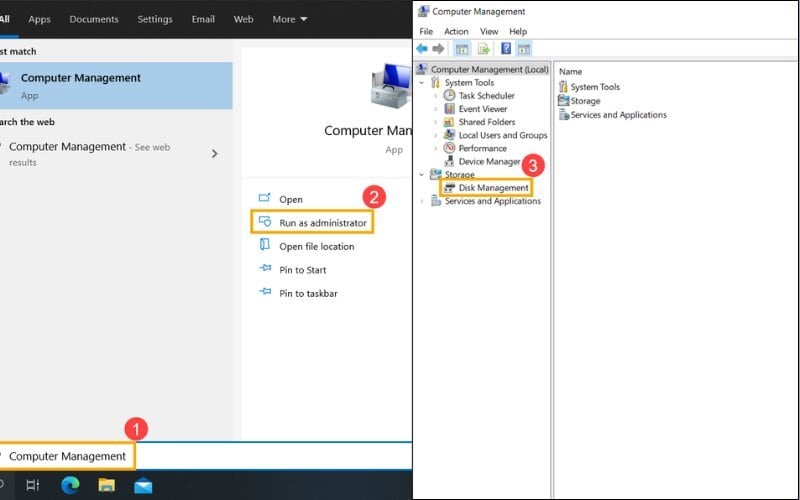Select the Disk Management icon in tree
This screenshot has width=800, height=500.
click(x=449, y=188)
